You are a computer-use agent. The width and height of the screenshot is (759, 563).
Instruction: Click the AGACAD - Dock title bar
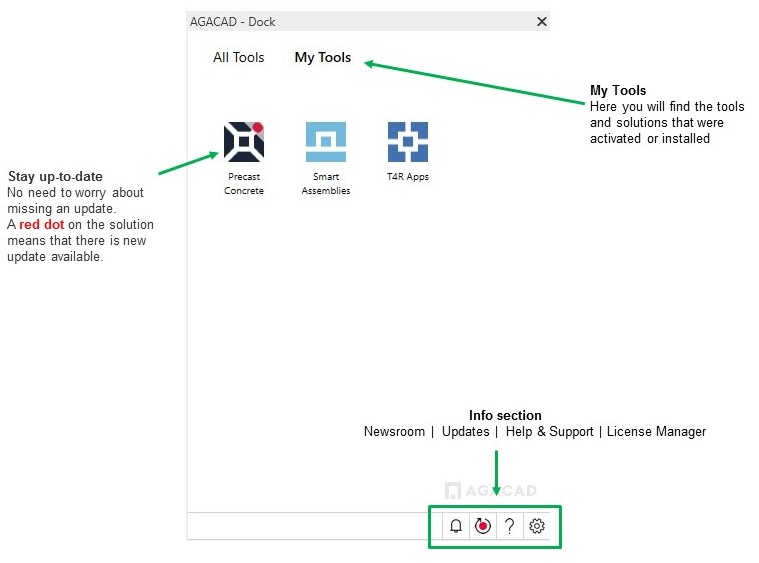click(368, 22)
